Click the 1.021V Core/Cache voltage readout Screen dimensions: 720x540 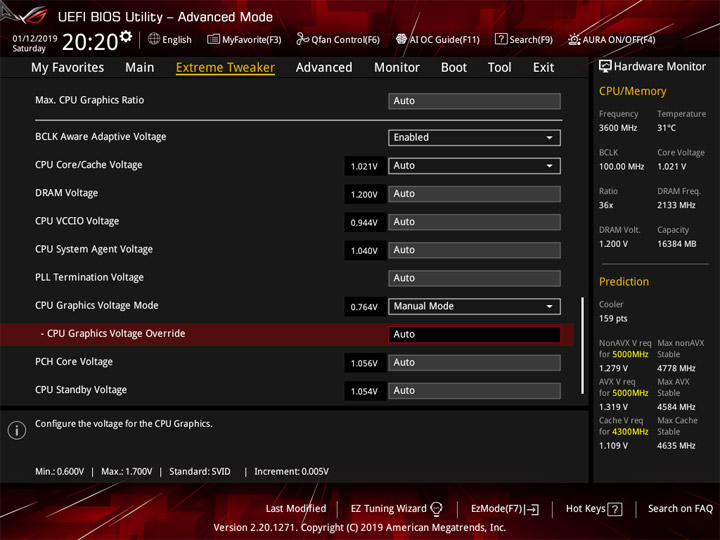tap(365, 166)
